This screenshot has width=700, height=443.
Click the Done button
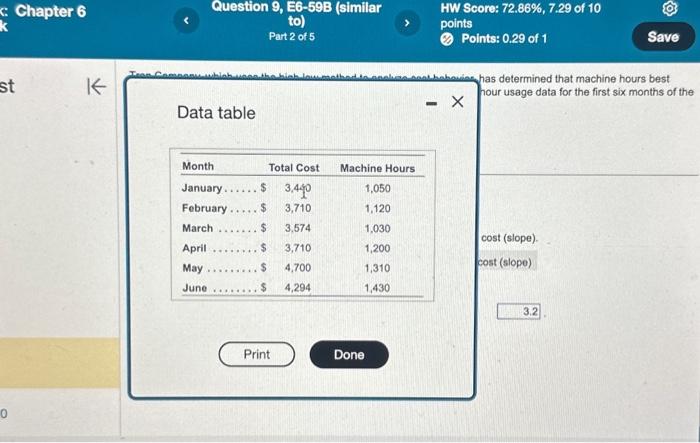tap(349, 355)
